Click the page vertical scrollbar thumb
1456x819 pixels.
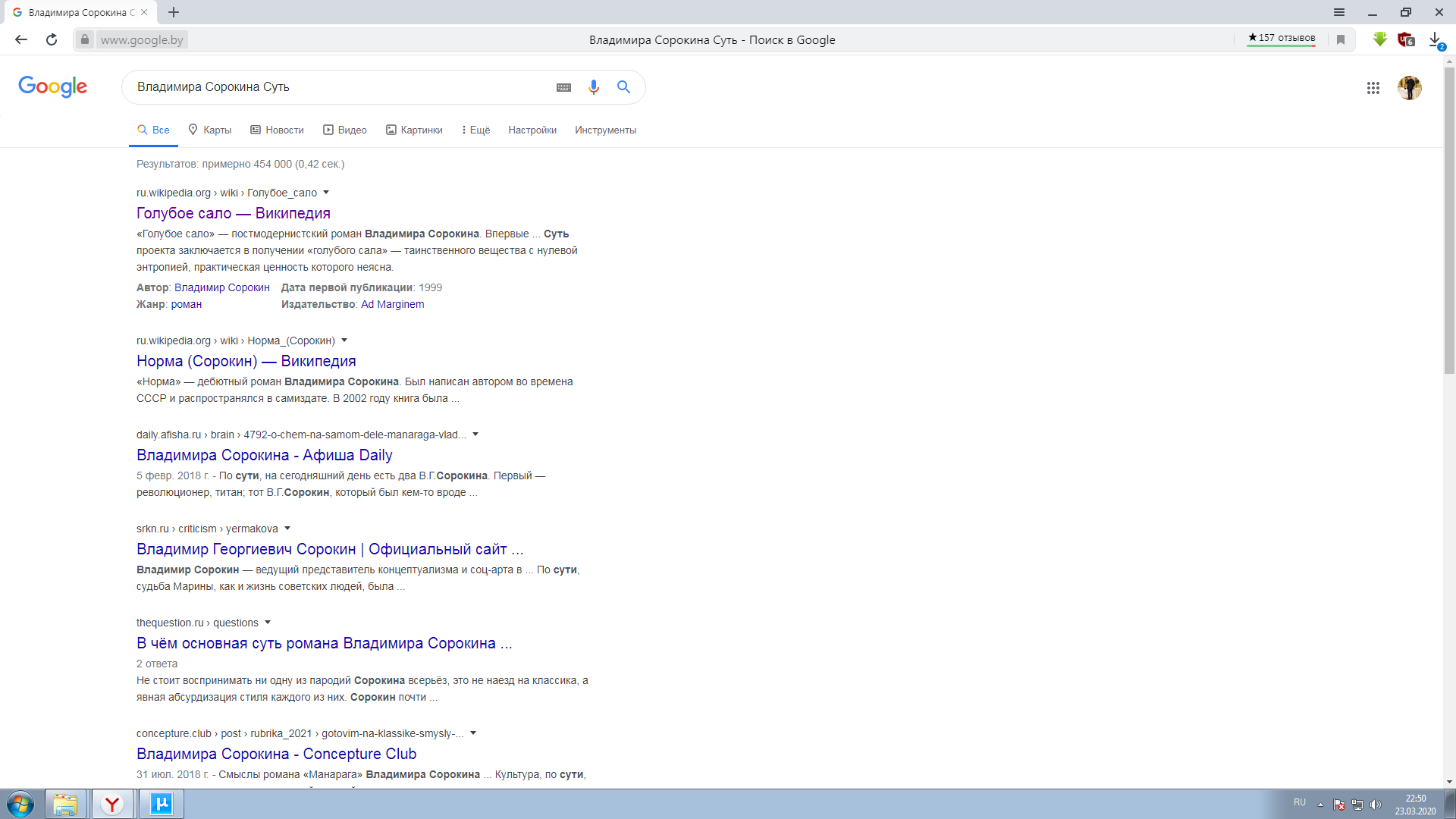click(x=1449, y=220)
